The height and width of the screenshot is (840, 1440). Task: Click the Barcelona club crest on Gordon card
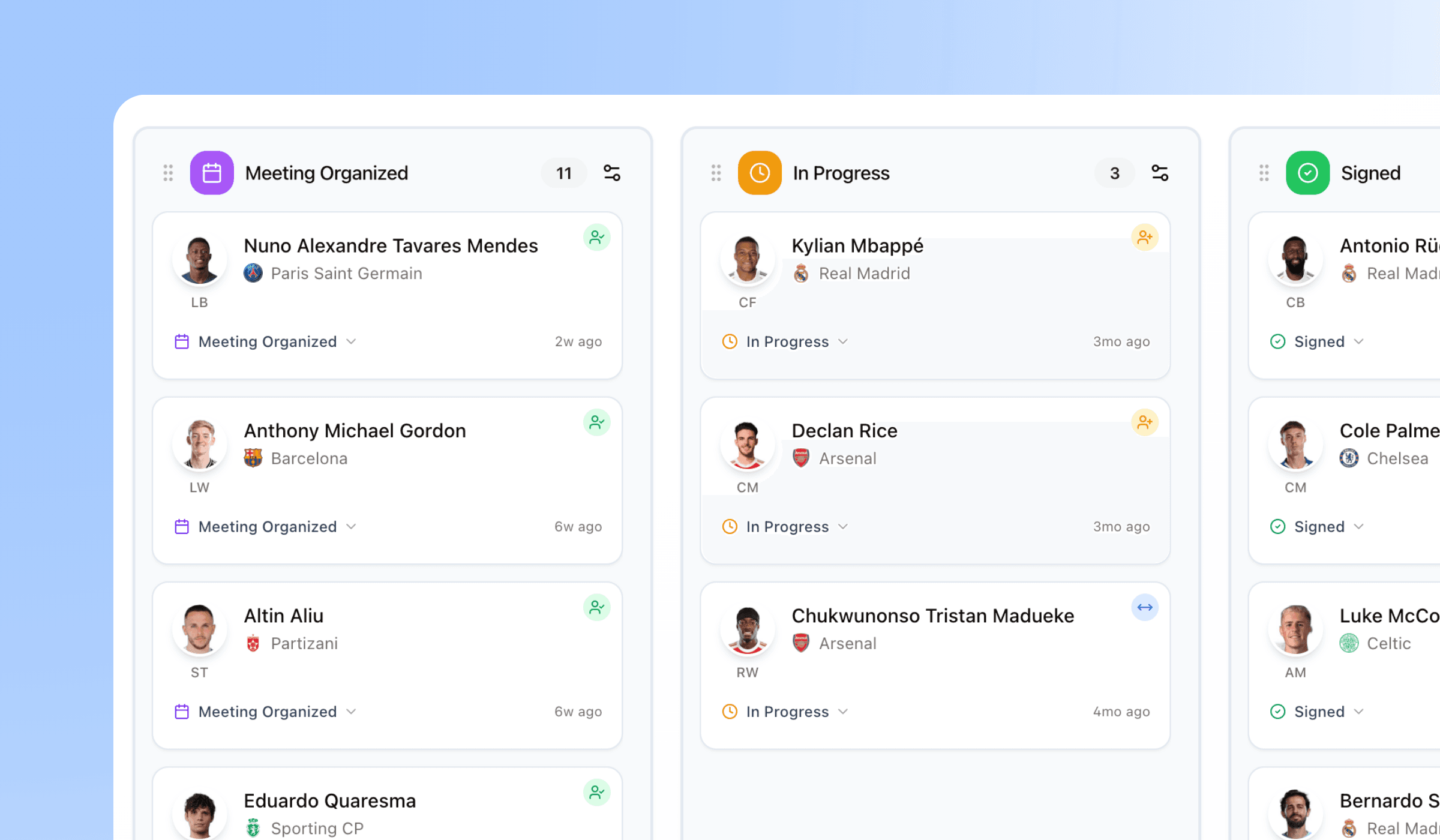click(253, 458)
